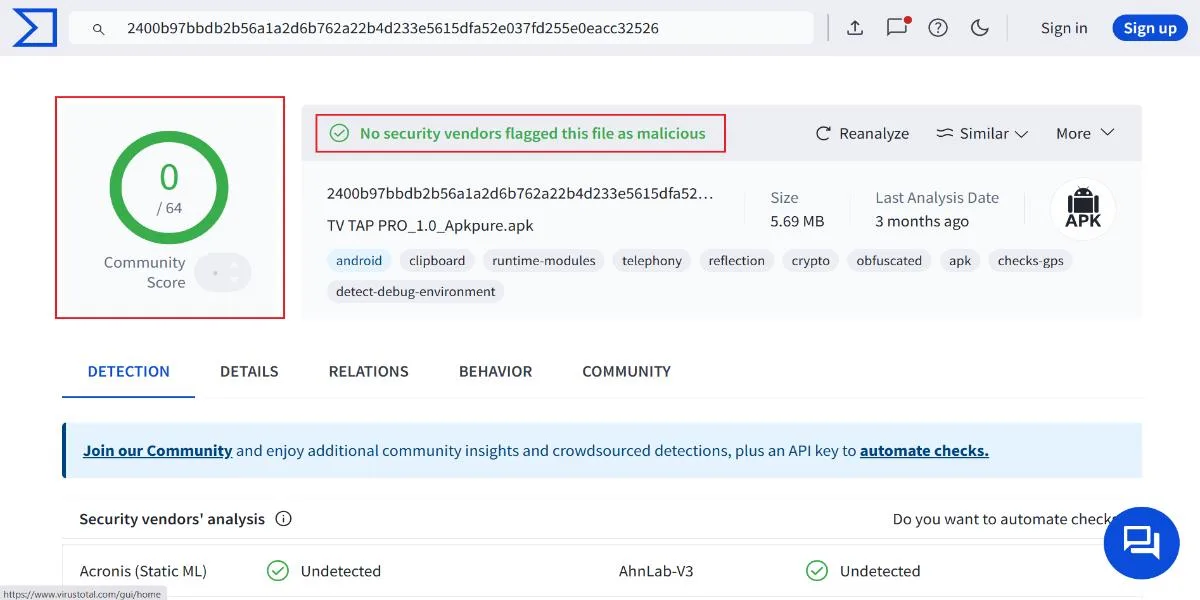The width and height of the screenshot is (1200, 600).
Task: Open the floating chat support button
Action: 1142,541
